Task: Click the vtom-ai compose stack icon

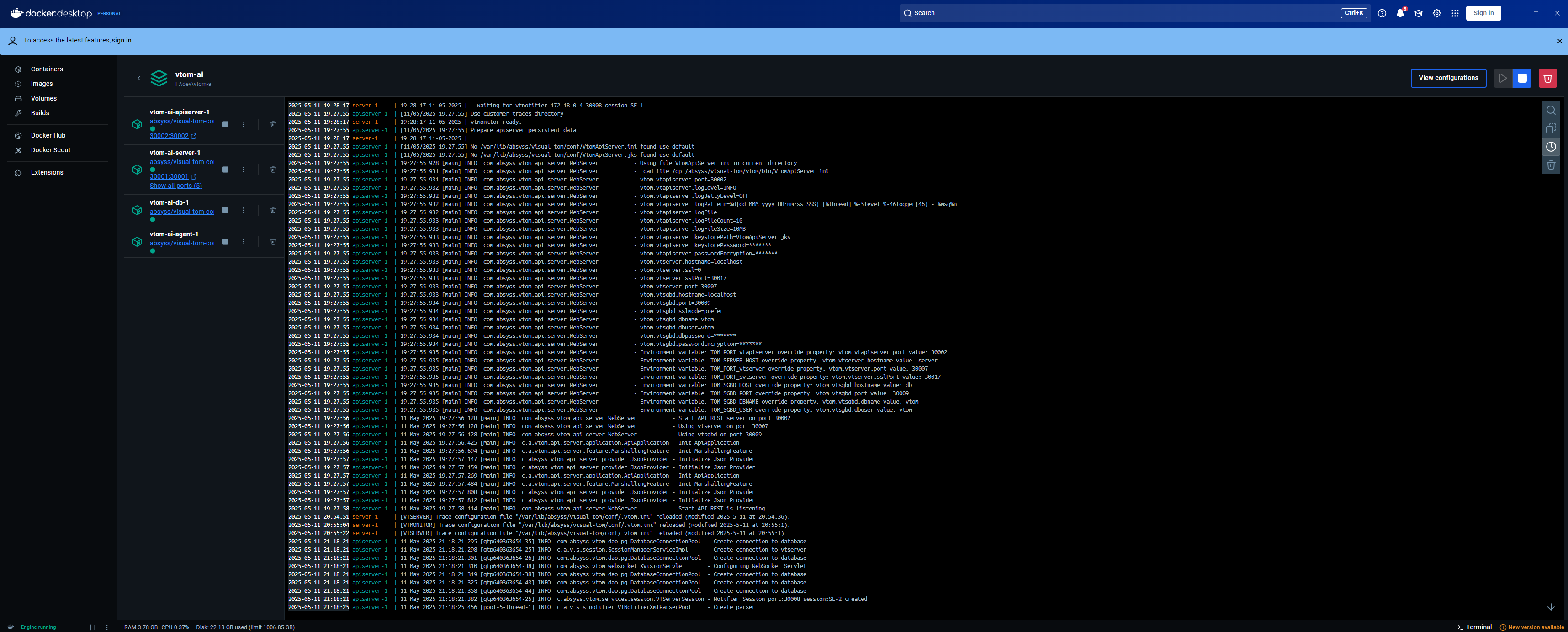Action: (x=159, y=79)
